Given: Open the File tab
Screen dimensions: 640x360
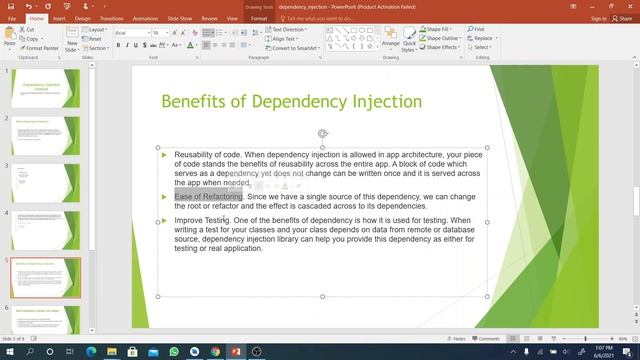Looking at the screenshot, I should click(12, 18).
